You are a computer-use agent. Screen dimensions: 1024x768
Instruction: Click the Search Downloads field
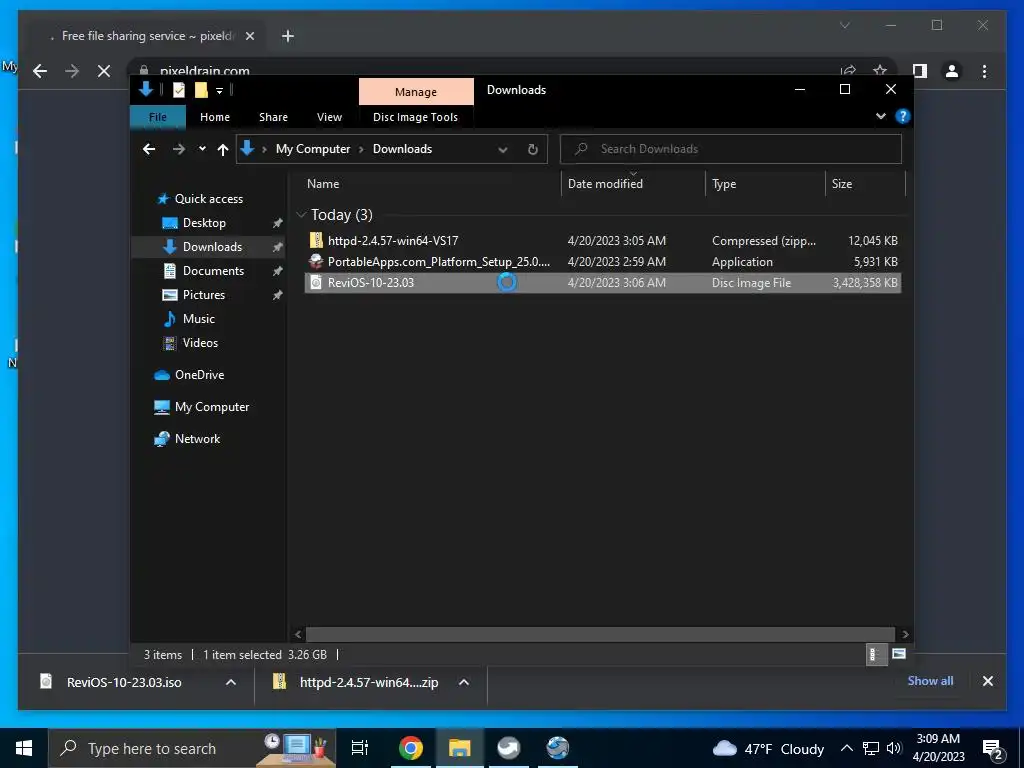pyautogui.click(x=731, y=149)
